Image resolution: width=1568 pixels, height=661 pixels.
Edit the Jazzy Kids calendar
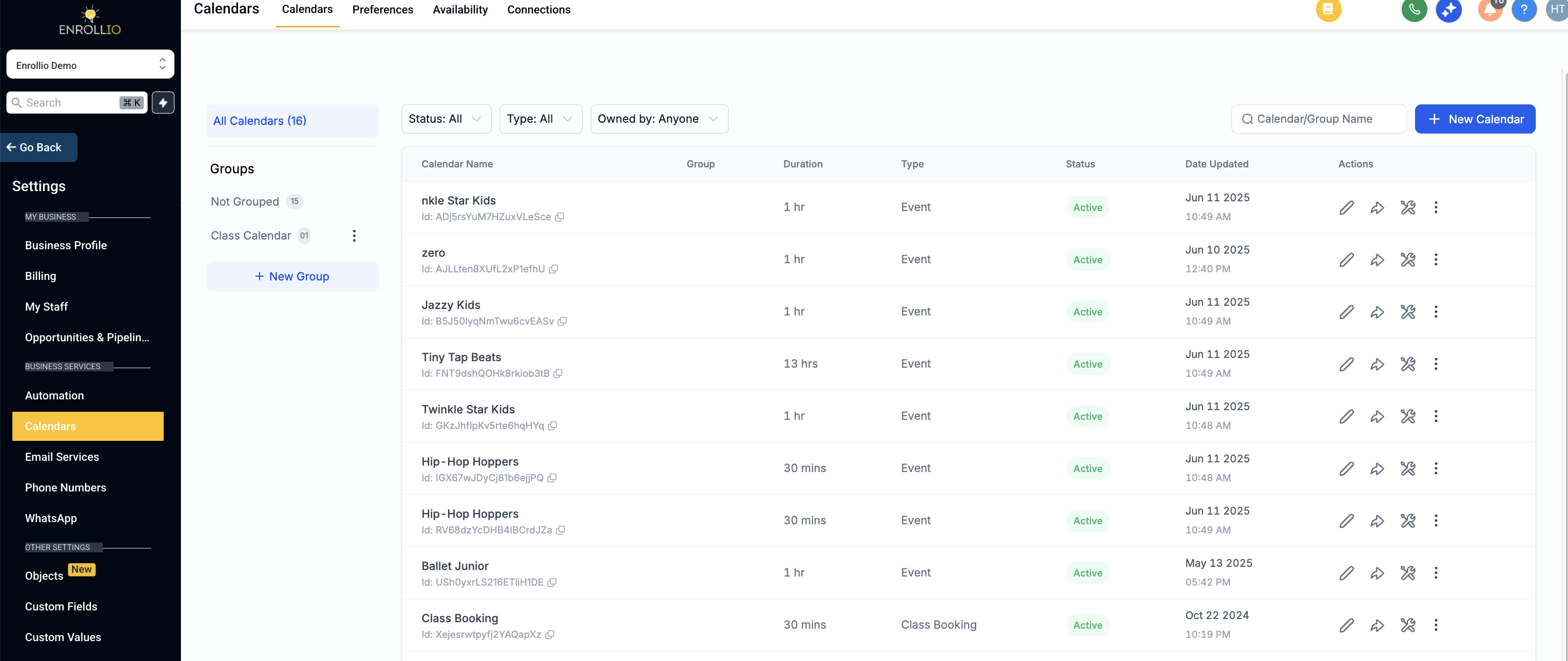1347,312
